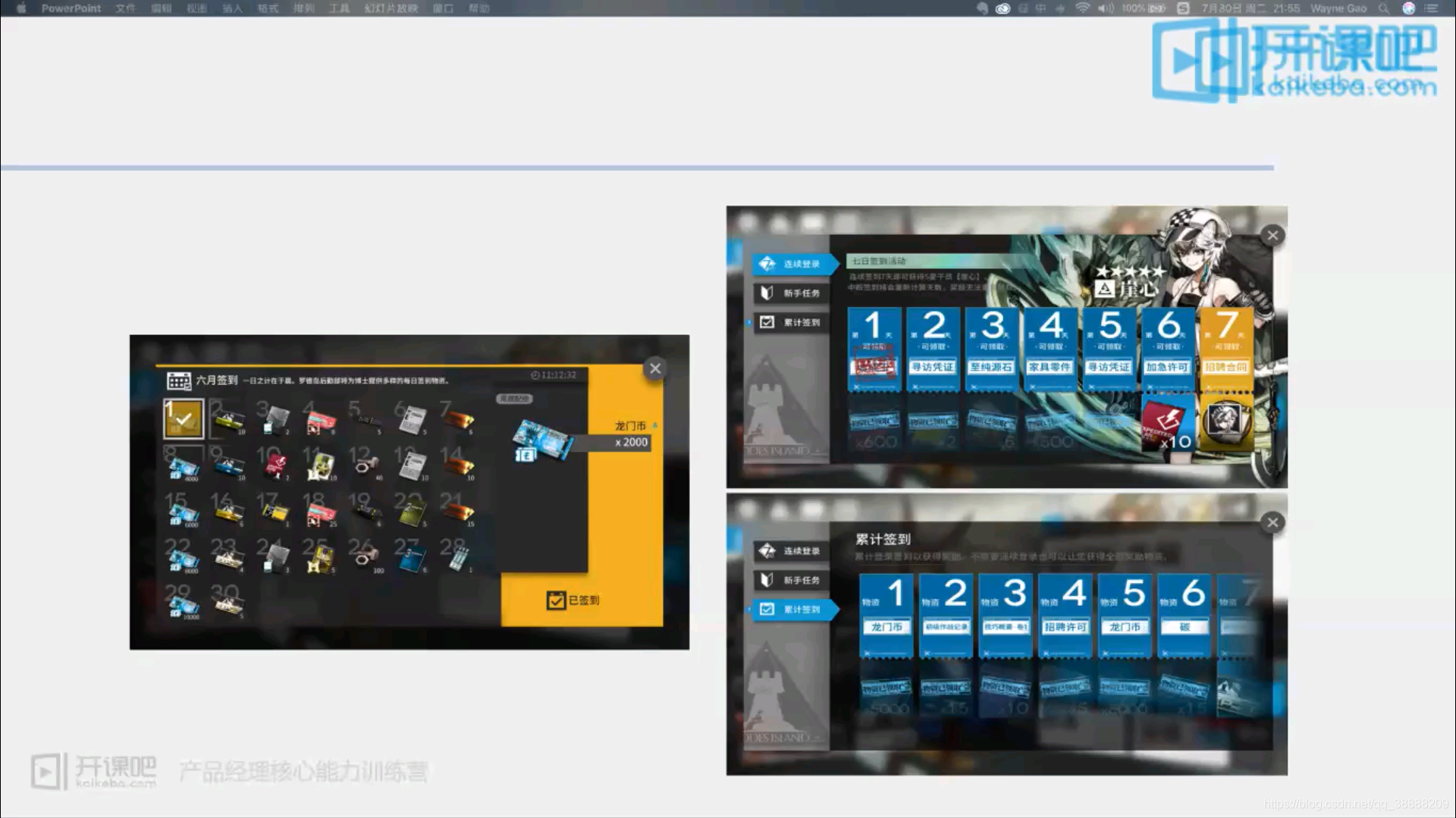Click the Wi-Fi status icon
Image resolution: width=1456 pixels, height=818 pixels.
[1083, 8]
